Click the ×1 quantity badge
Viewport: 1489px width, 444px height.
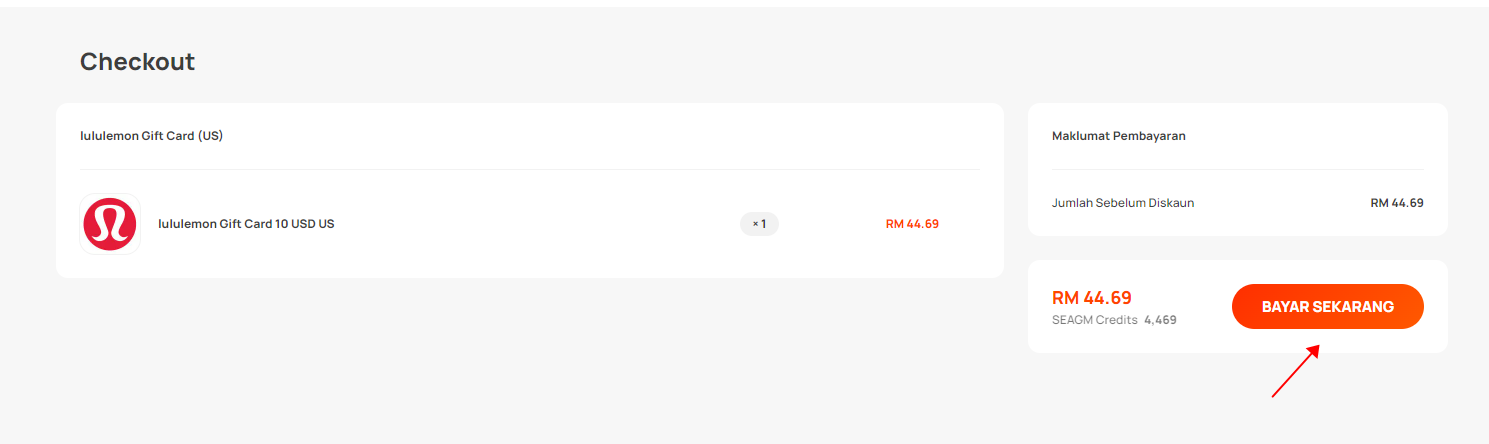(x=759, y=224)
